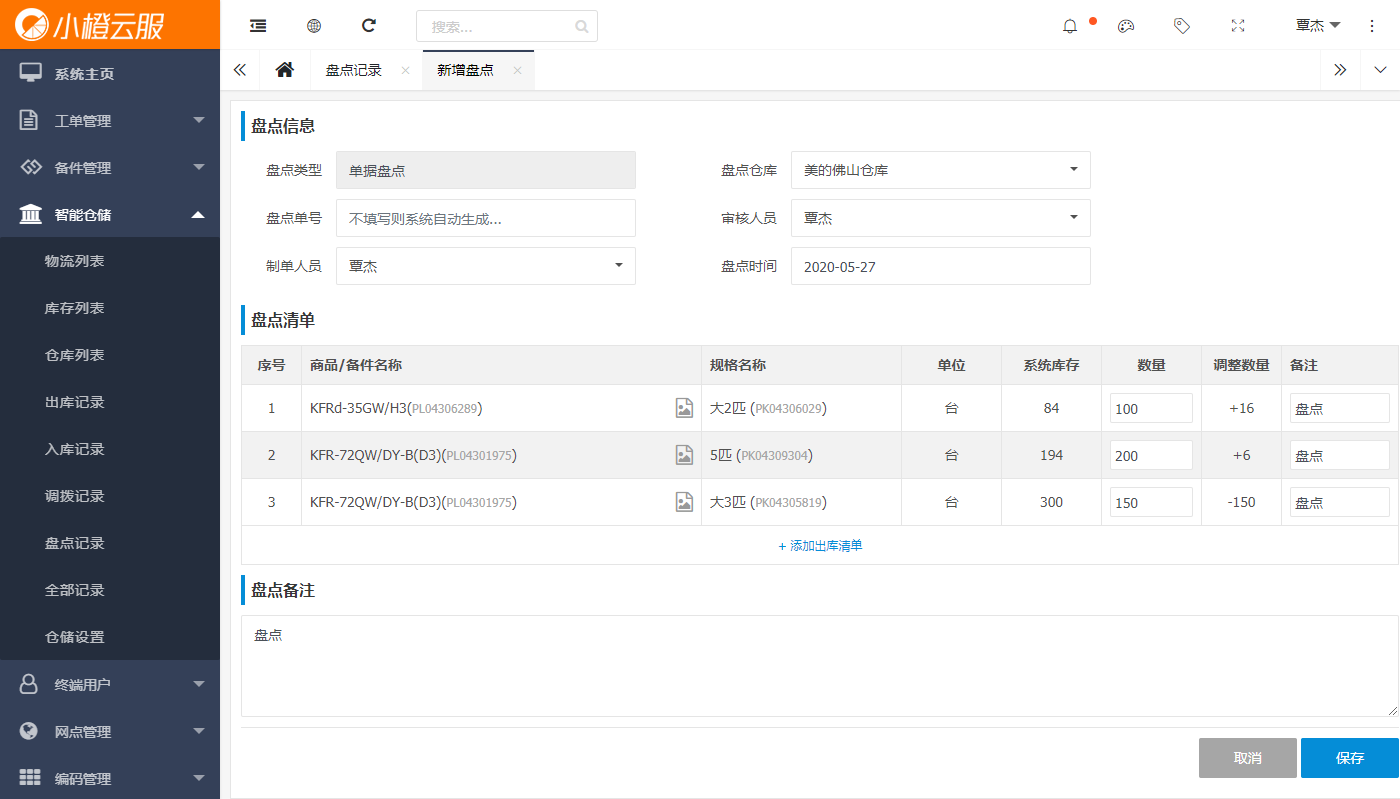Image resolution: width=1400 pixels, height=799 pixels.
Task: Click the 取消 button
Action: [x=1248, y=758]
